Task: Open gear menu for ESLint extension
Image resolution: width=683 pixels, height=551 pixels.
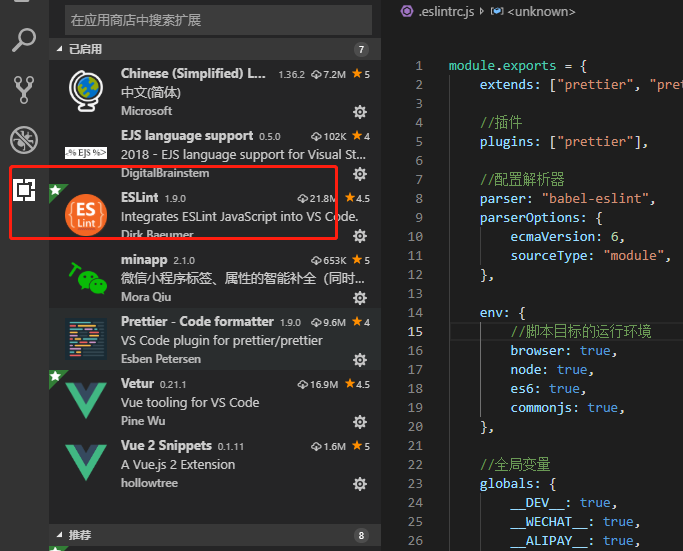Action: pos(360,236)
